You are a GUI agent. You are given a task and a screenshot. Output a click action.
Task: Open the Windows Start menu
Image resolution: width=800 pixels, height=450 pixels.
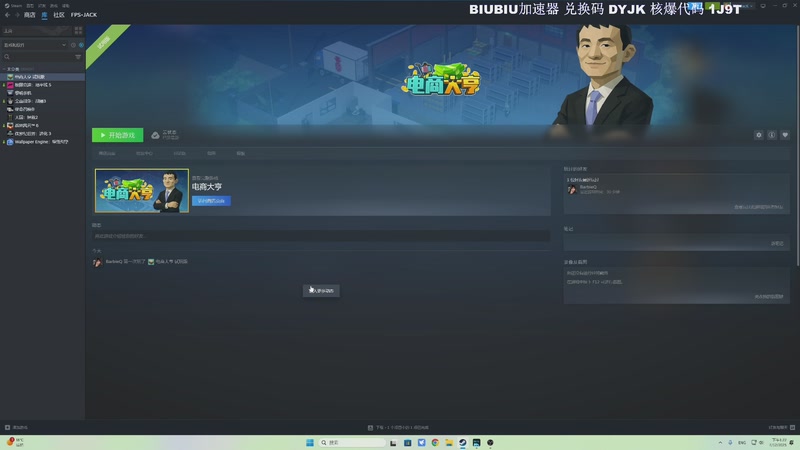[310, 442]
